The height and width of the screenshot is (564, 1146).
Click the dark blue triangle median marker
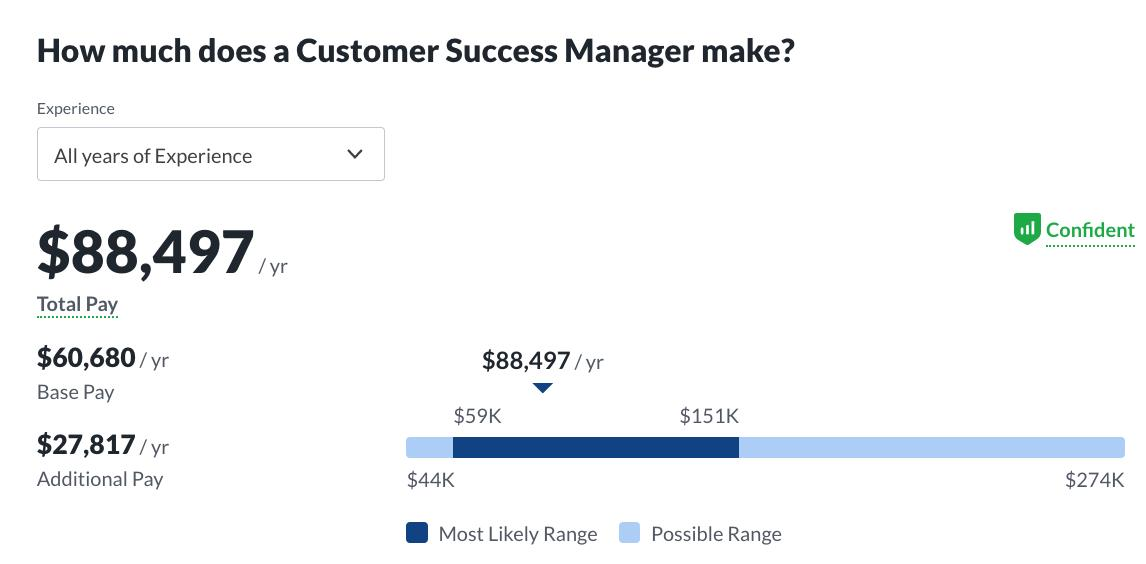(x=542, y=388)
